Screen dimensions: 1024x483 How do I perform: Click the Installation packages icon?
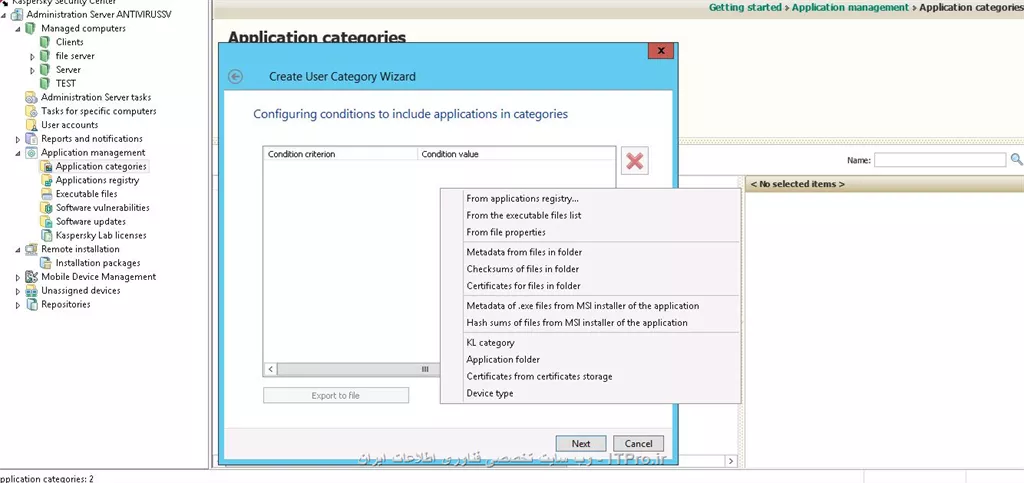point(46,263)
